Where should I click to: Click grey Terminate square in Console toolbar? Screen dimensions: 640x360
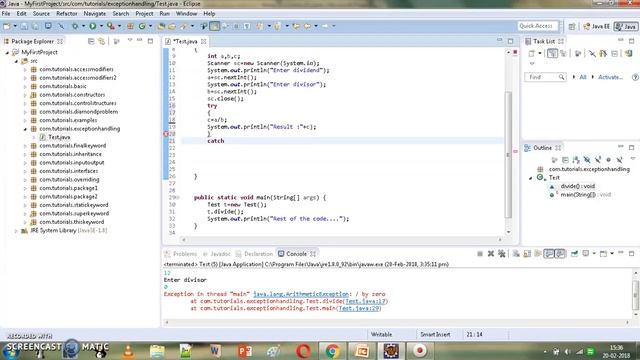tap(480, 254)
